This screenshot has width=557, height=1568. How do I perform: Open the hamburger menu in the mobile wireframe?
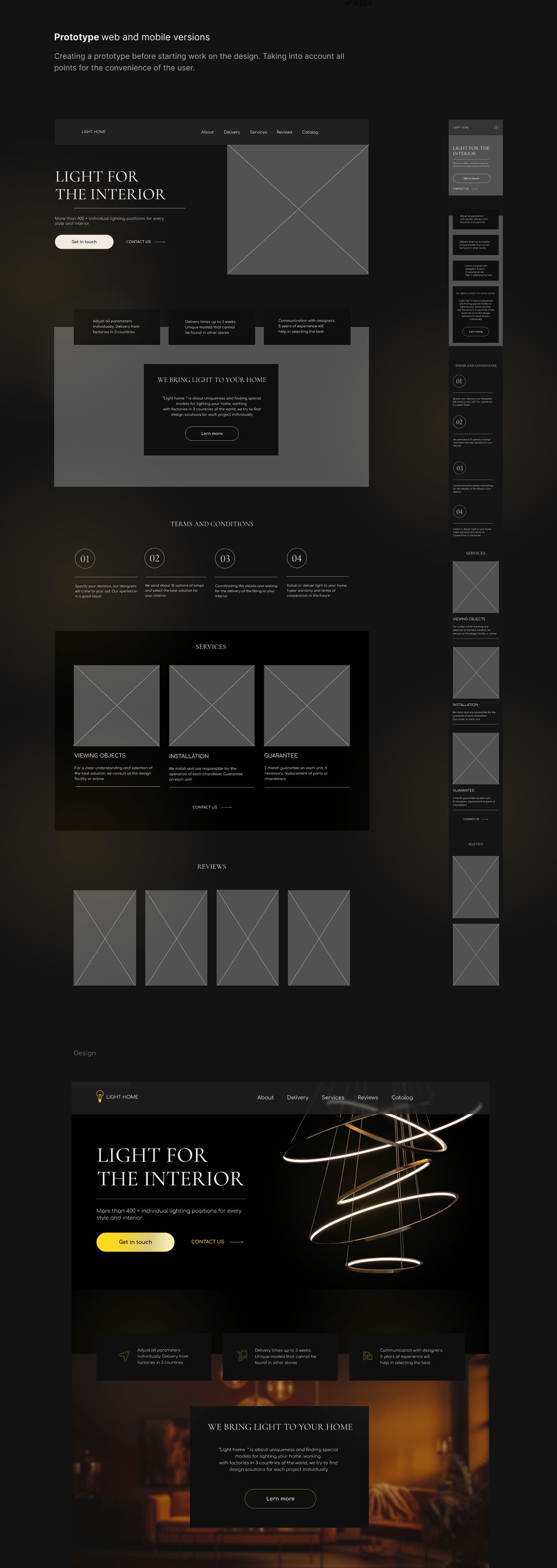click(x=496, y=127)
